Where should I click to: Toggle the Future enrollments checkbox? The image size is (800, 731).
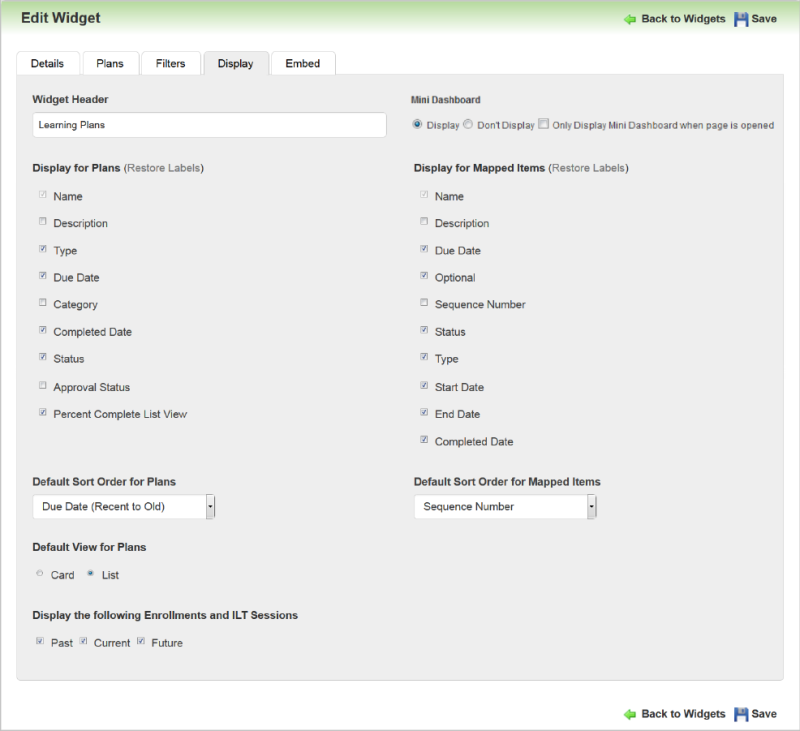click(x=141, y=641)
